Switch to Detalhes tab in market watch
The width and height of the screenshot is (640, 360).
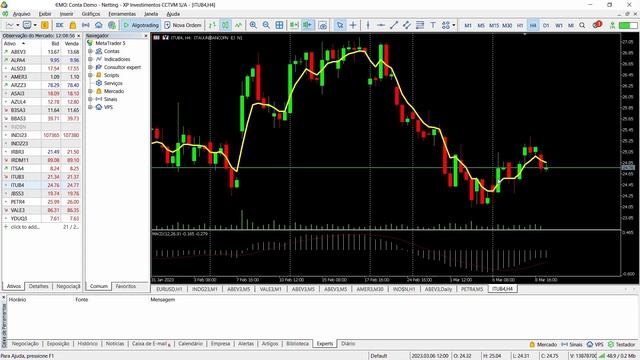click(38, 286)
